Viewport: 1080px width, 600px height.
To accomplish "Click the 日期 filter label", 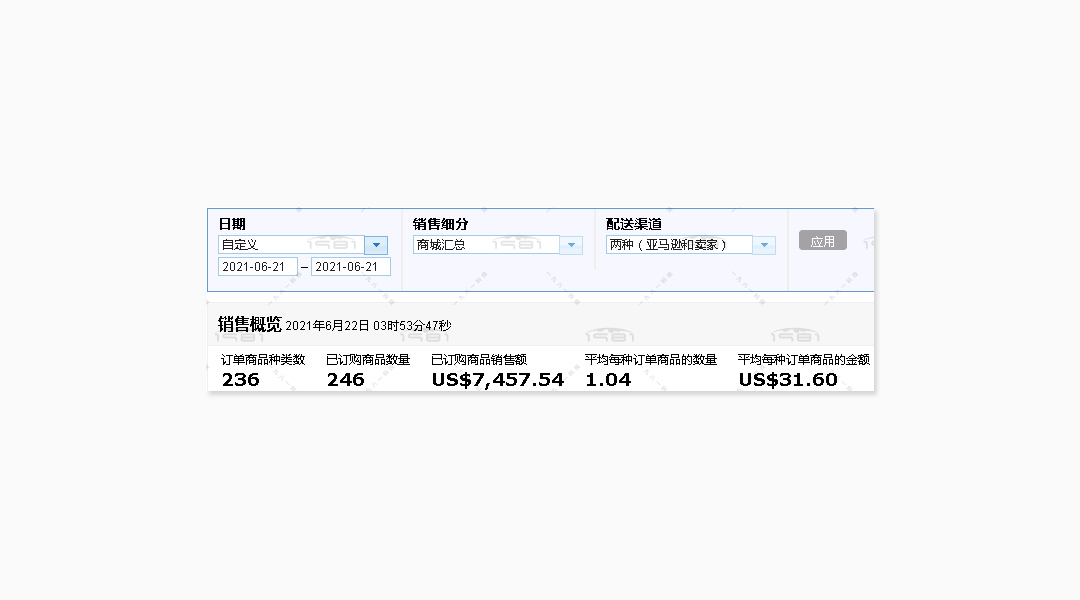I will pos(232,224).
